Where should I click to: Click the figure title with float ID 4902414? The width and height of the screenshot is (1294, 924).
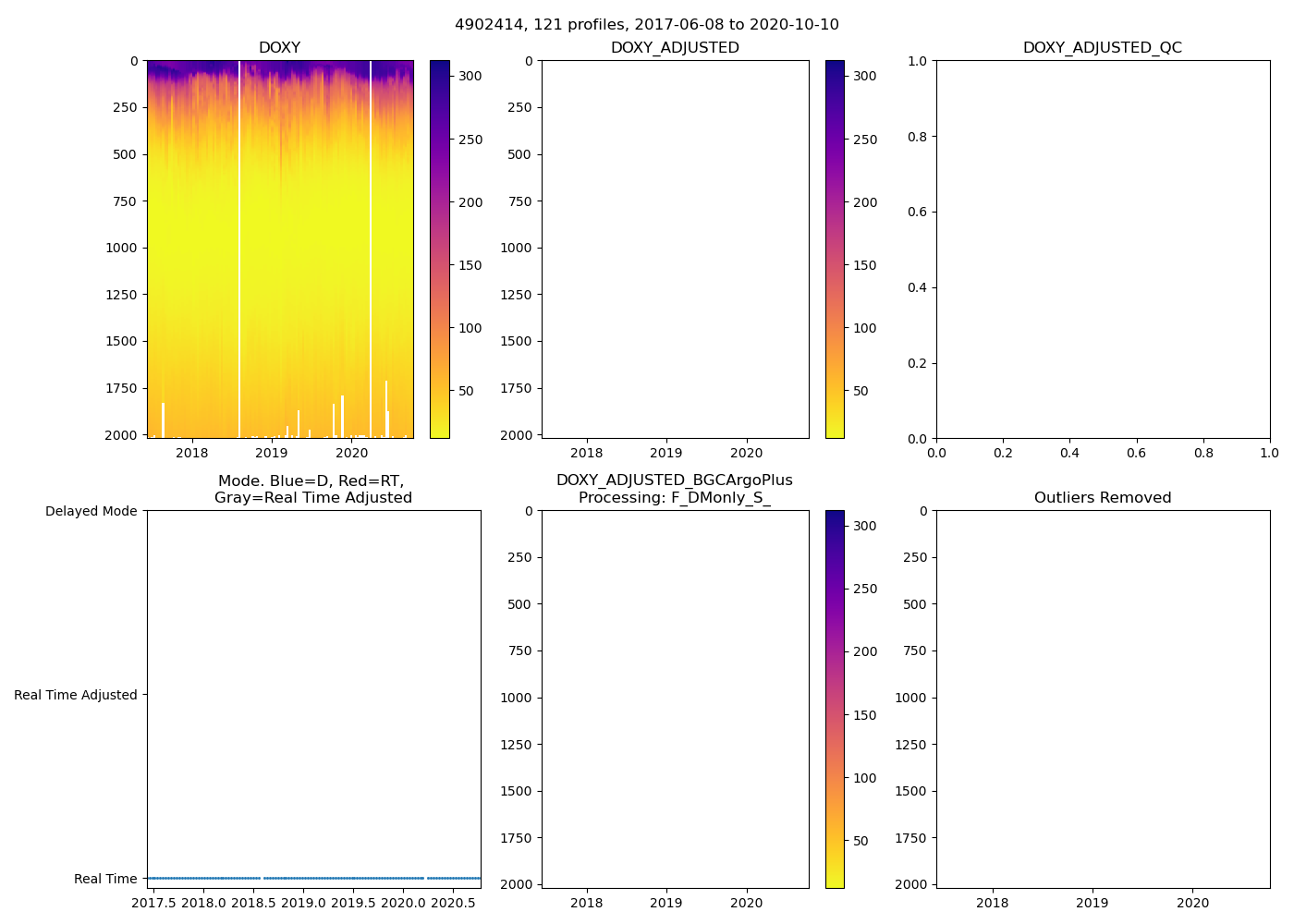point(646,25)
